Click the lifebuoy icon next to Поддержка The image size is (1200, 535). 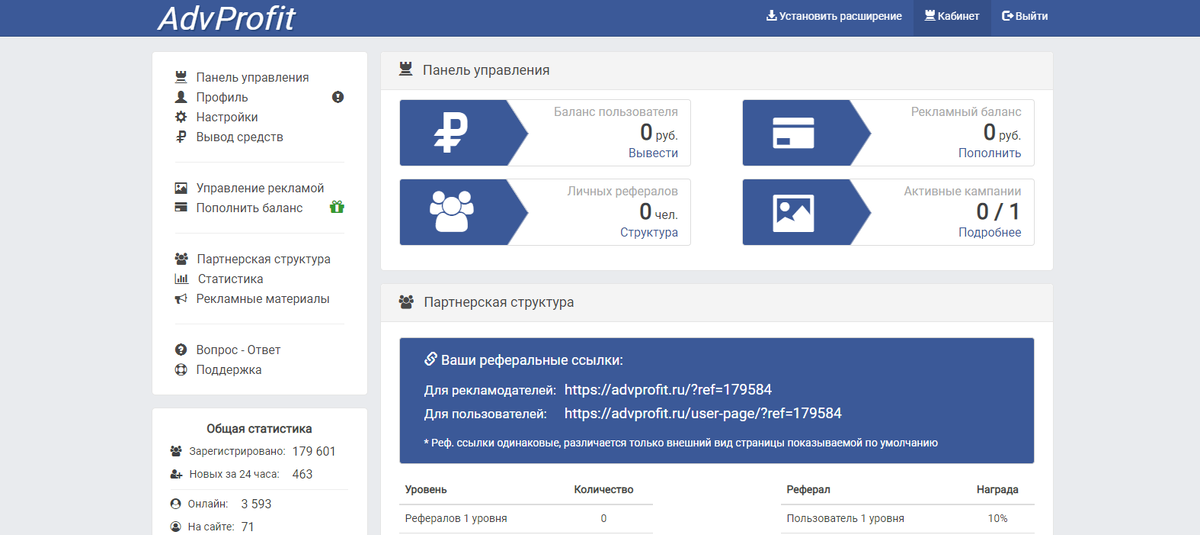pos(181,370)
